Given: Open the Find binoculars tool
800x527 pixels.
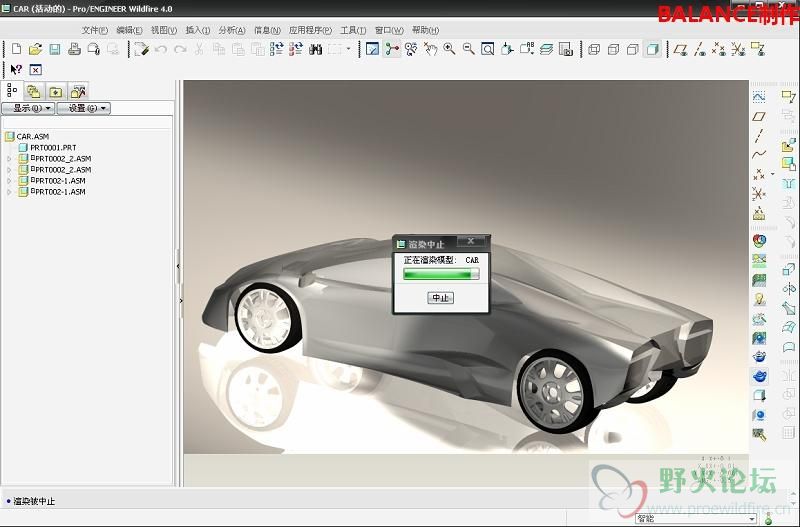Looking at the screenshot, I should click(315, 49).
